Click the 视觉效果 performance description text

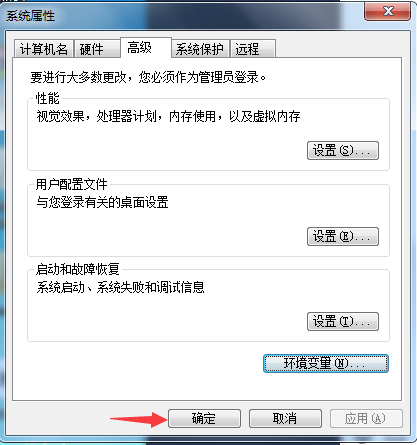168,116
